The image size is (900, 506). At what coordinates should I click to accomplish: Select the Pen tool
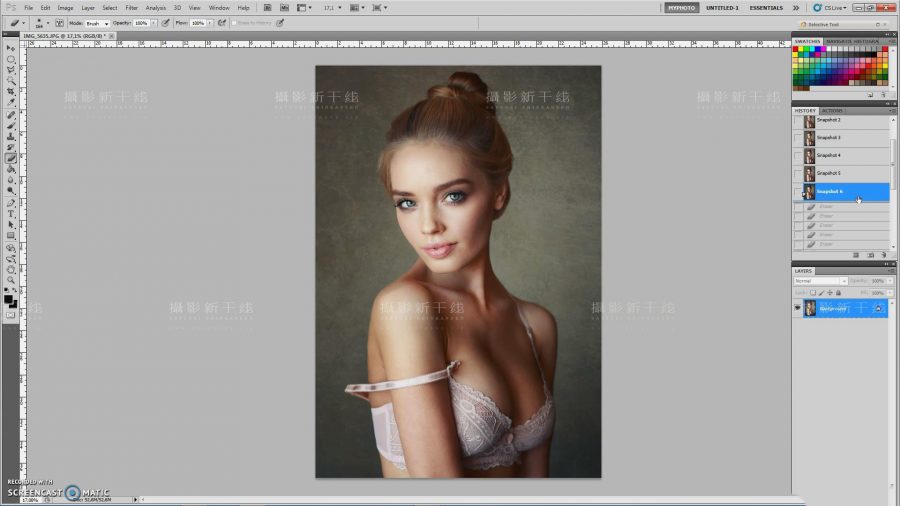click(11, 204)
